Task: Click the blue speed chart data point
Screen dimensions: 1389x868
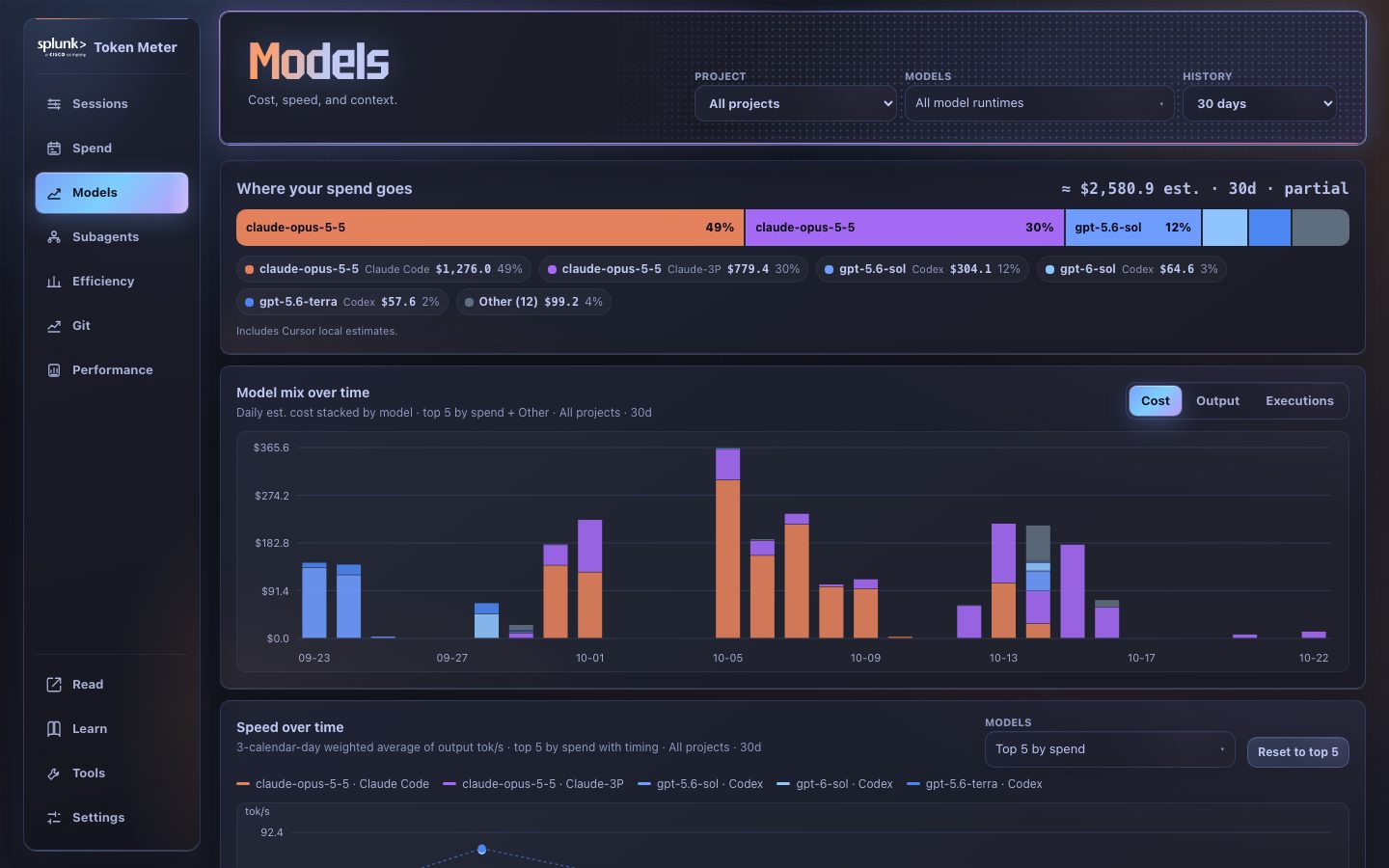Action: pos(481,850)
